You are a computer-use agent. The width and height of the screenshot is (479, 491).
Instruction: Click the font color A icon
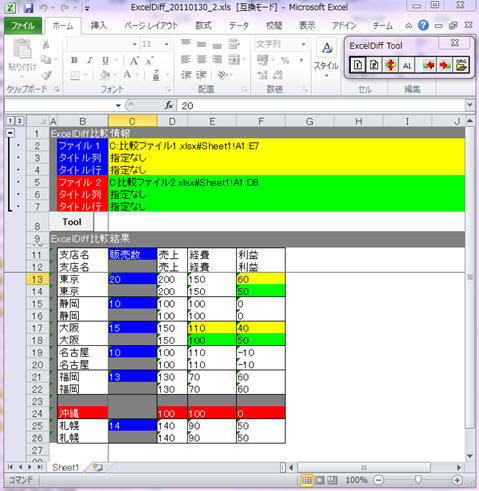coord(127,75)
